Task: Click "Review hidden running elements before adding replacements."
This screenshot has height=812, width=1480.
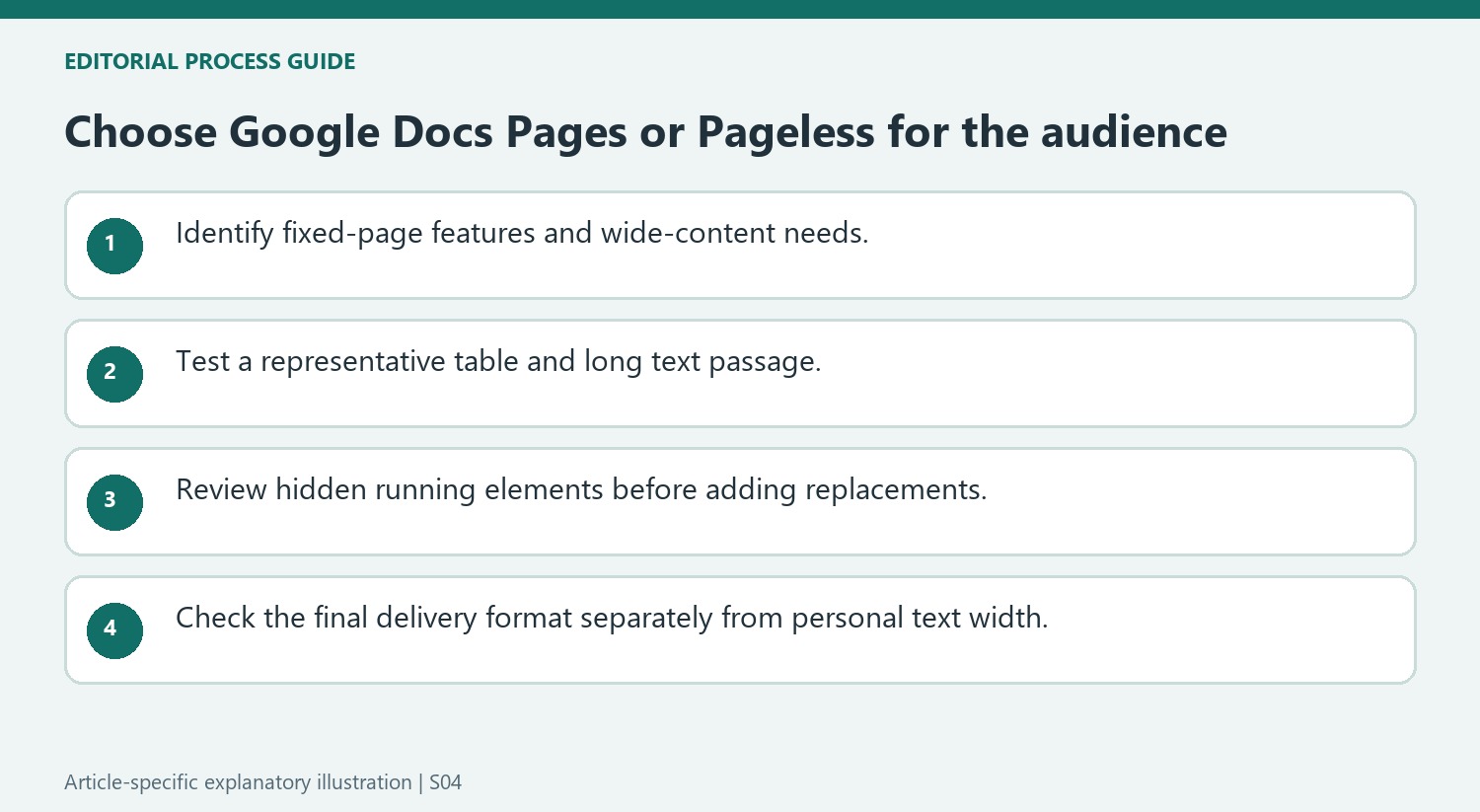Action: point(581,489)
